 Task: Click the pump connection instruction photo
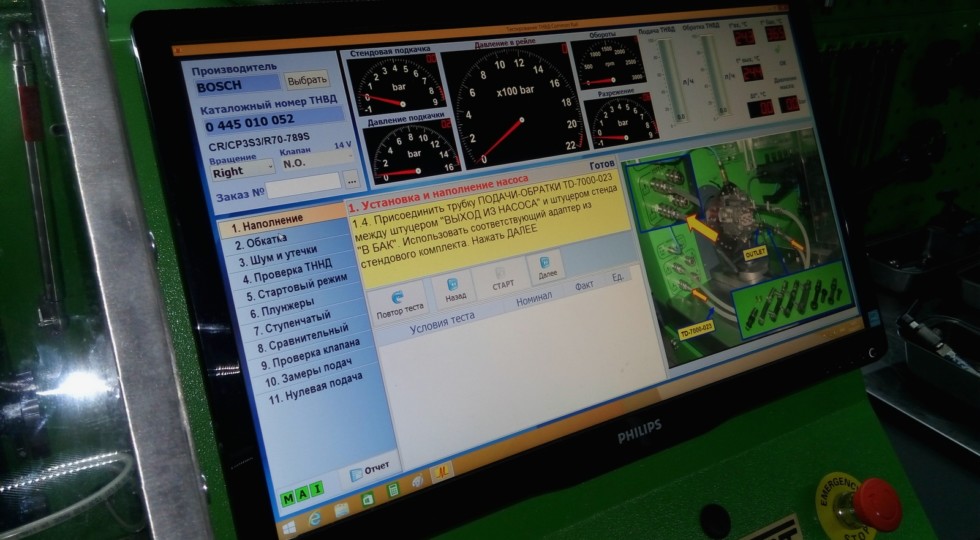tap(742, 249)
